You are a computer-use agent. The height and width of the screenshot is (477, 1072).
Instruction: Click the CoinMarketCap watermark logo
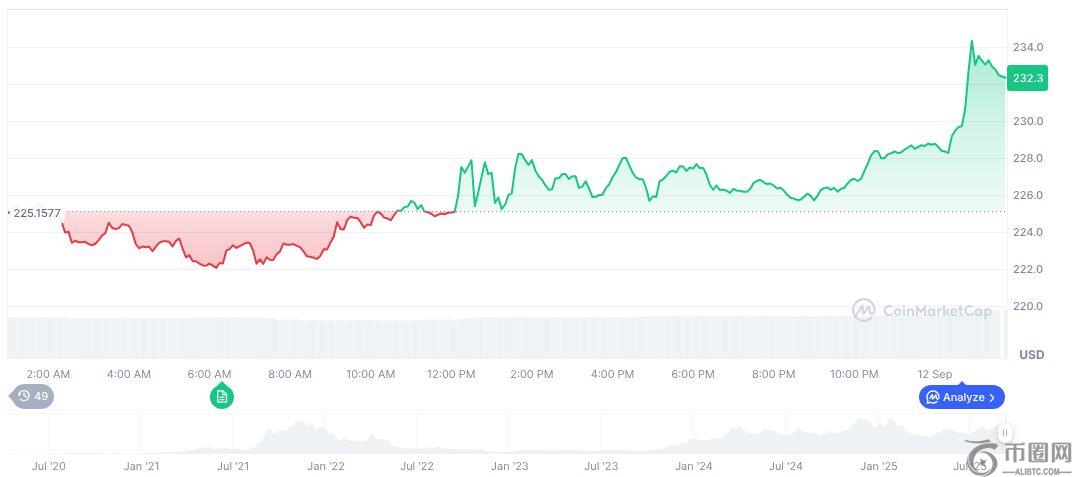click(921, 311)
